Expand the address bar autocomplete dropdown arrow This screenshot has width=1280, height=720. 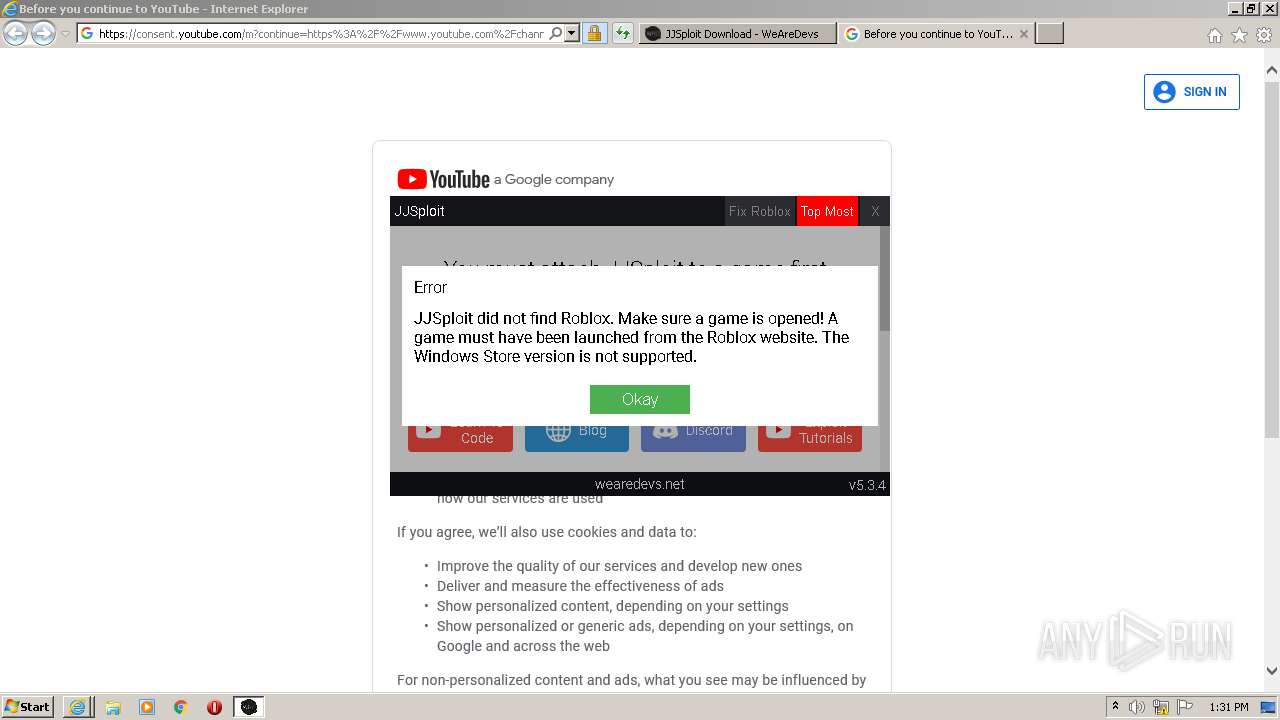[x=572, y=33]
